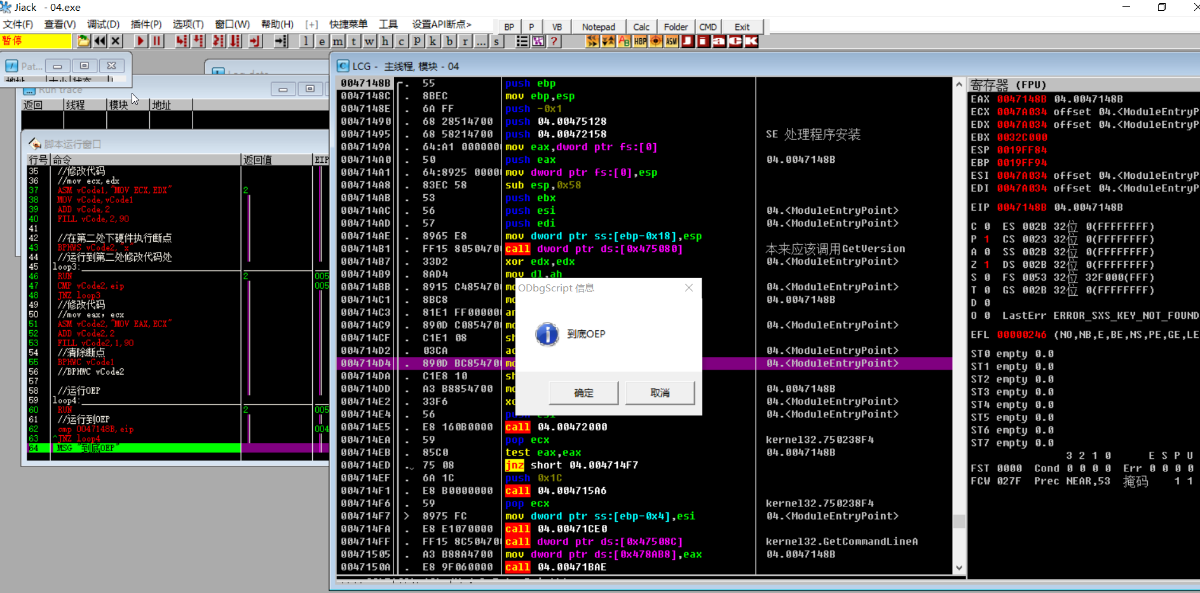The width and height of the screenshot is (1200, 593).
Task: Launch Calc from the quick bar
Action: [642, 27]
